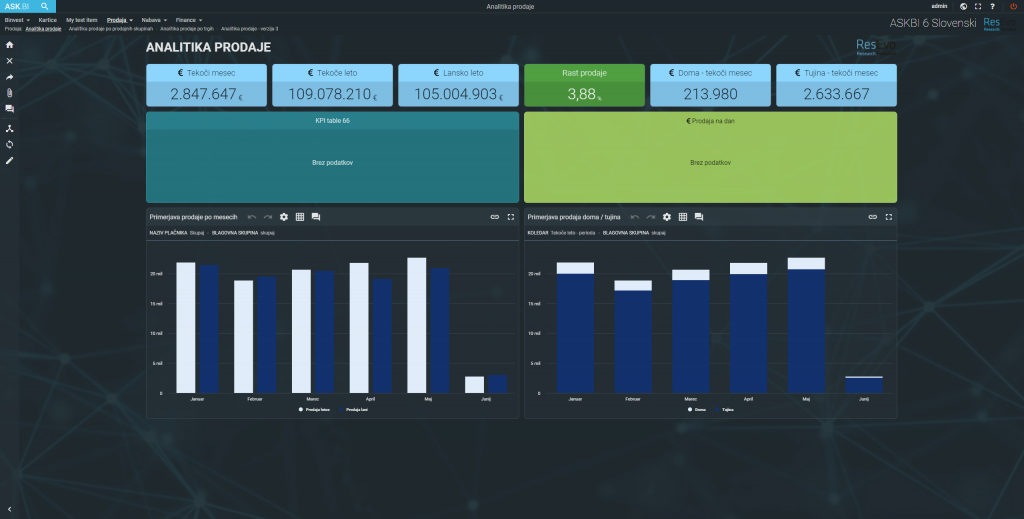Image resolution: width=1024 pixels, height=519 pixels.
Task: Maximize the Primerjava prodaje po mesecih chart
Action: click(x=510, y=216)
